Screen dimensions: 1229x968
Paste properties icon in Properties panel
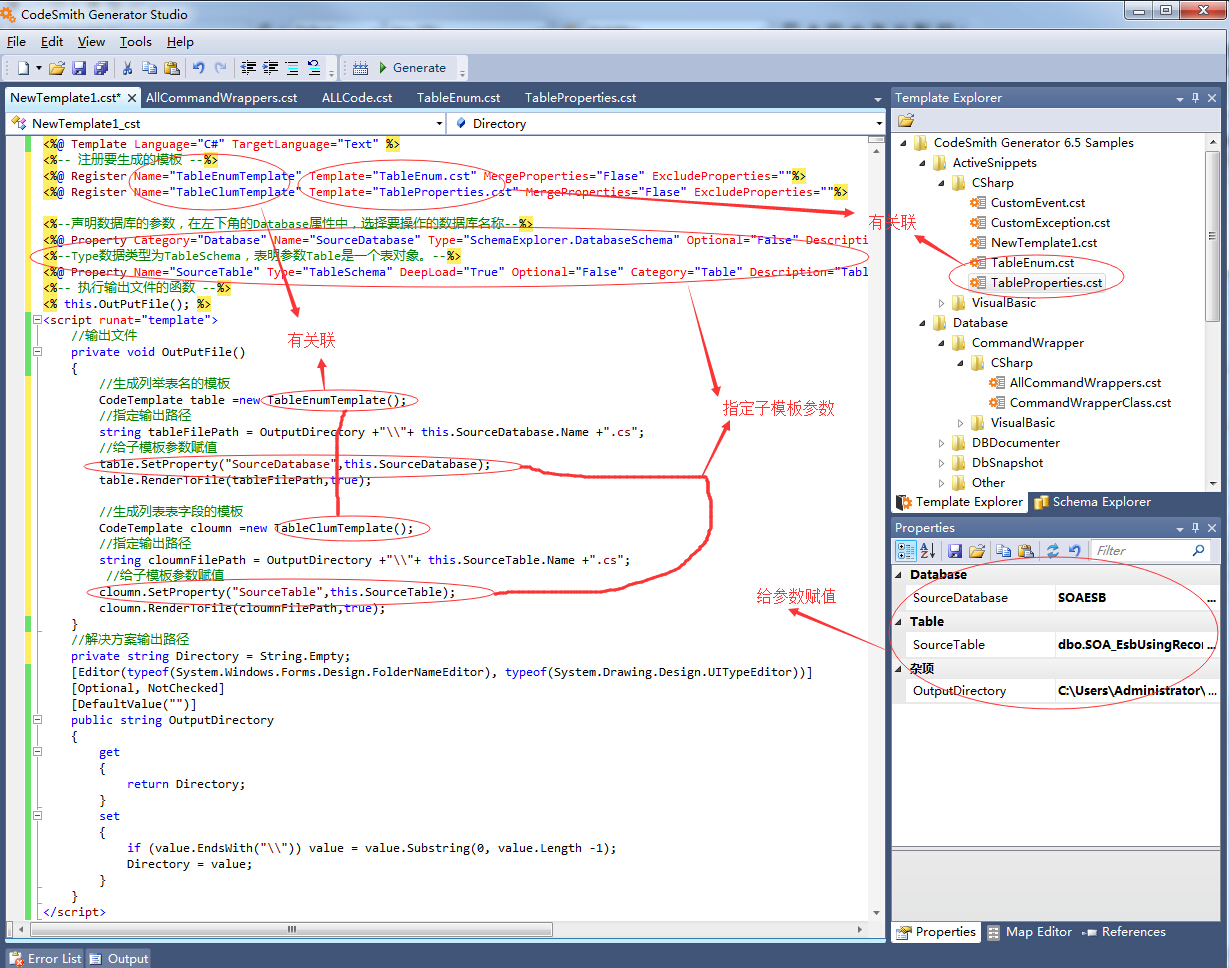pos(1025,551)
